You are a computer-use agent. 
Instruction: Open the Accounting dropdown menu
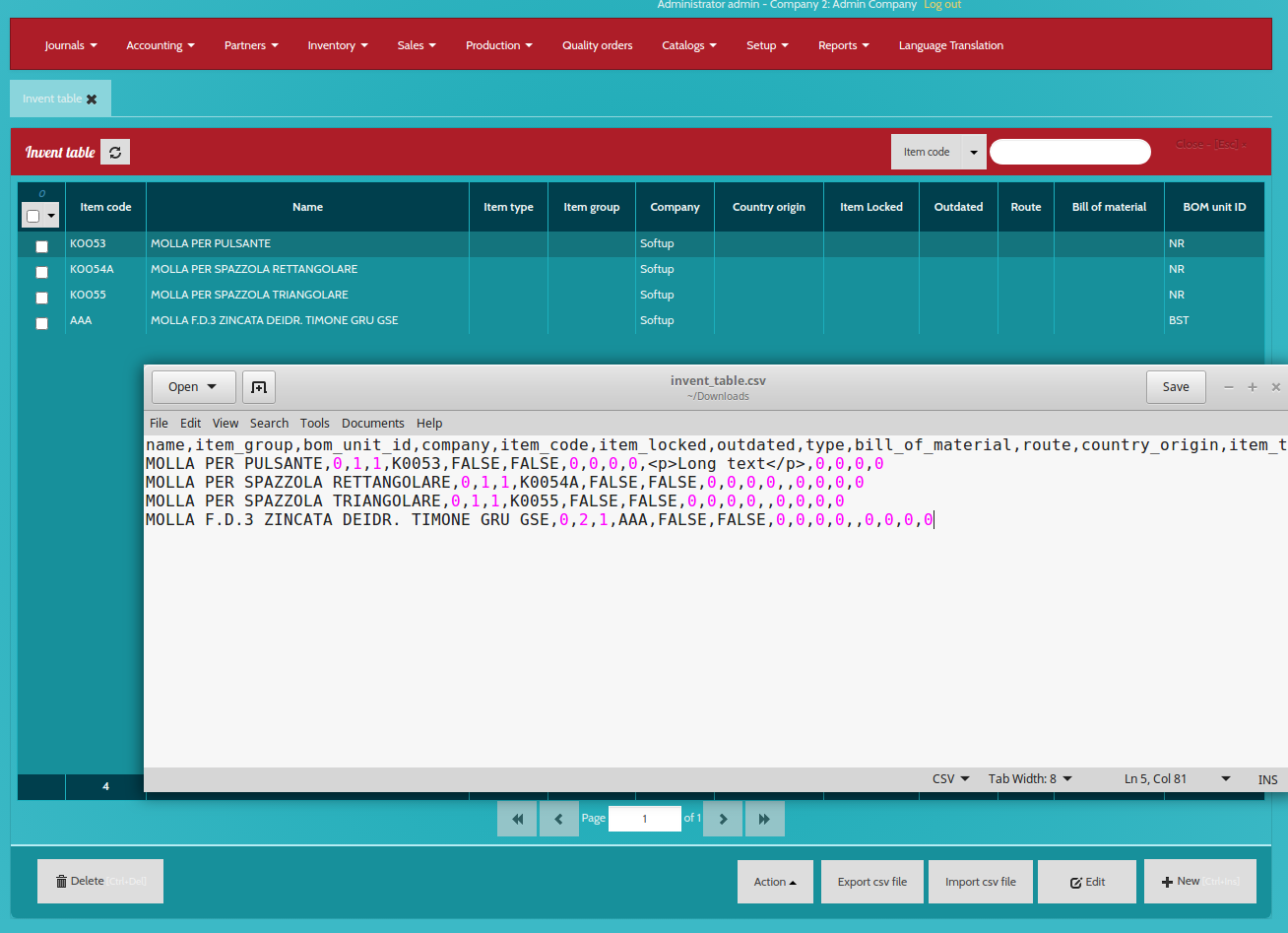(x=161, y=45)
